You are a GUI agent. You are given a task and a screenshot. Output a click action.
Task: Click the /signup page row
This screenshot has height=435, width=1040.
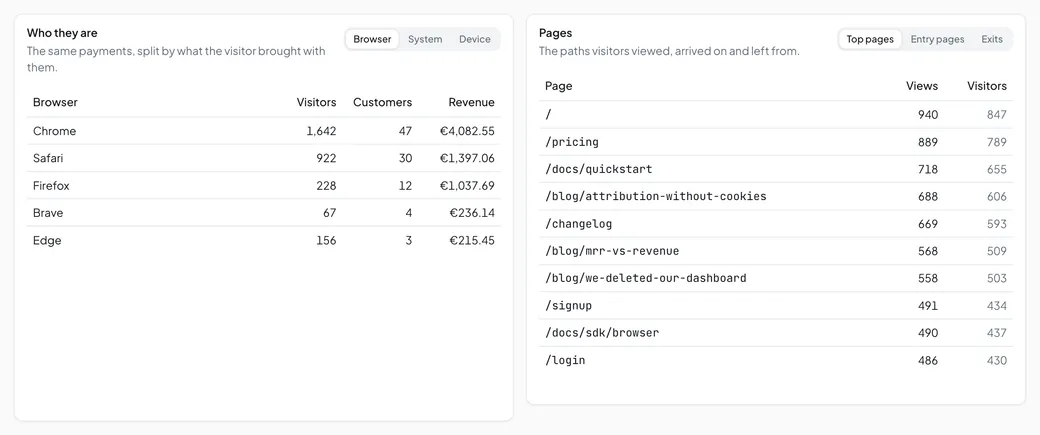click(x=776, y=306)
